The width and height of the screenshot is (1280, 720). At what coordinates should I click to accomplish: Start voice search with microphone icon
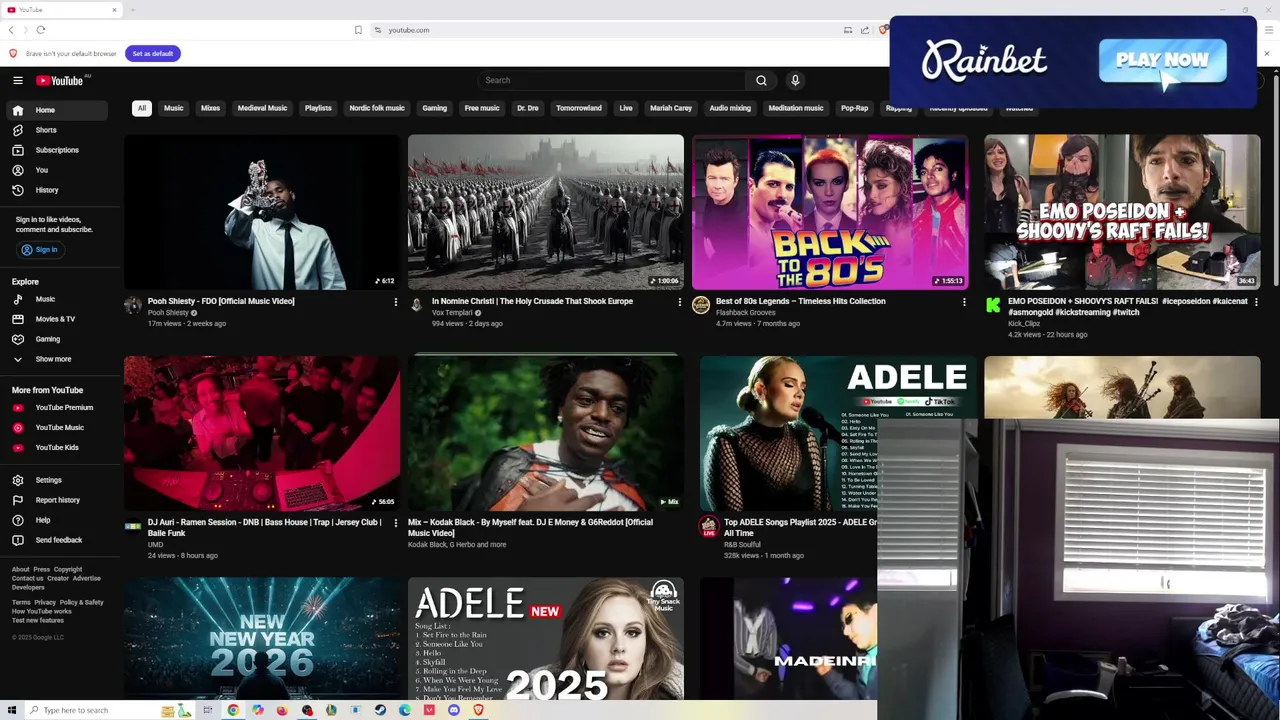coord(795,80)
